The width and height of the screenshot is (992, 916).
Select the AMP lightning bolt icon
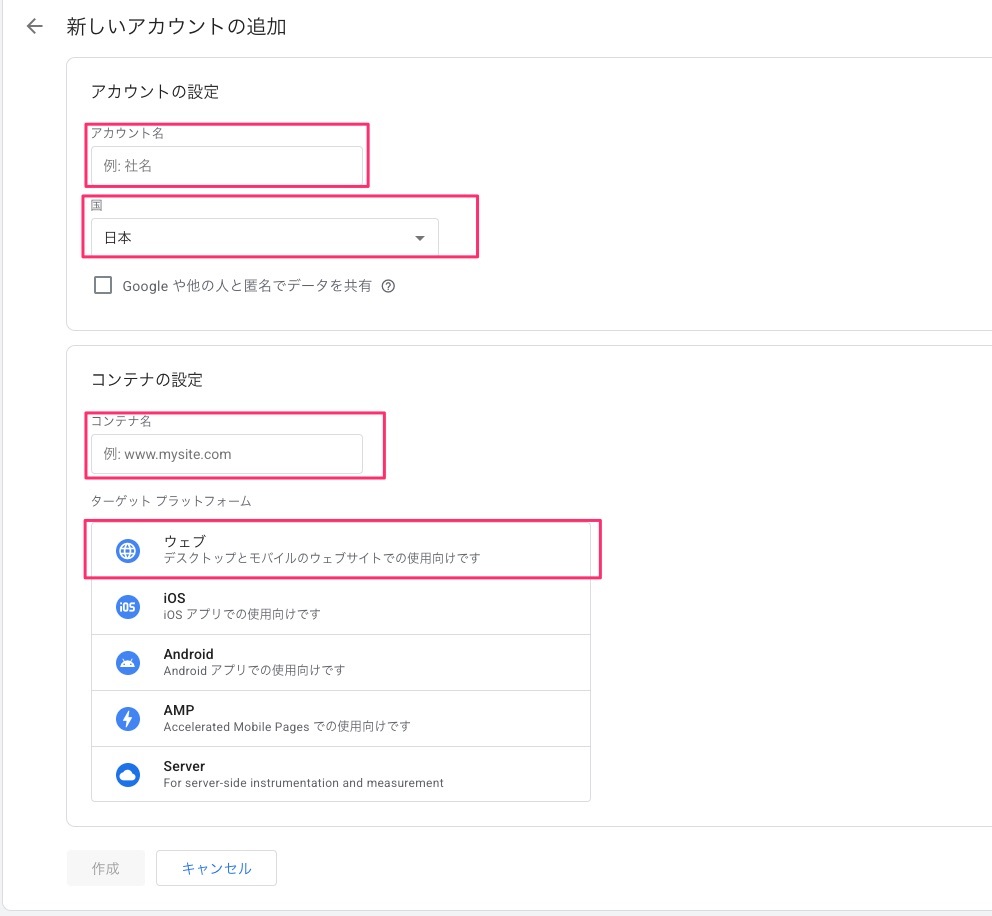(127, 717)
